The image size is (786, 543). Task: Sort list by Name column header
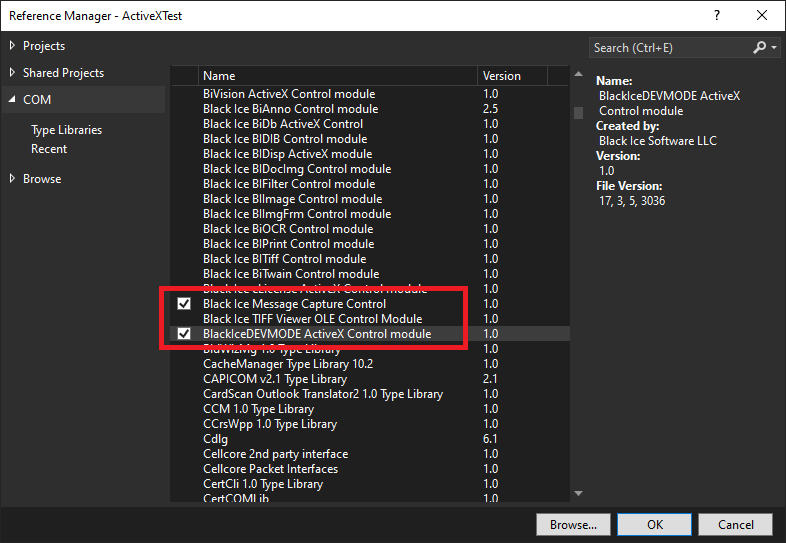click(x=337, y=76)
